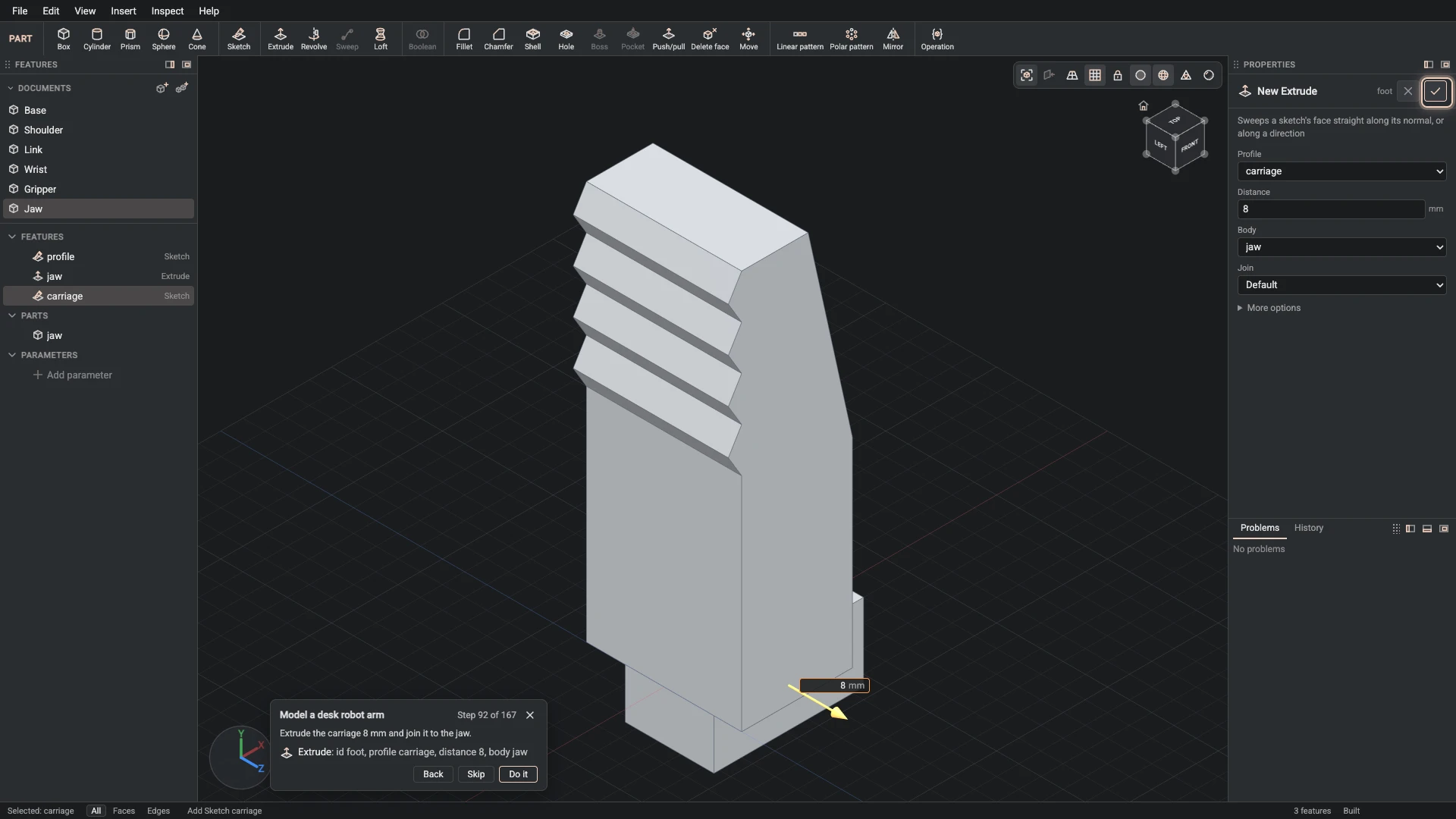
Task: Select the Chamfer tool
Action: pyautogui.click(x=498, y=39)
